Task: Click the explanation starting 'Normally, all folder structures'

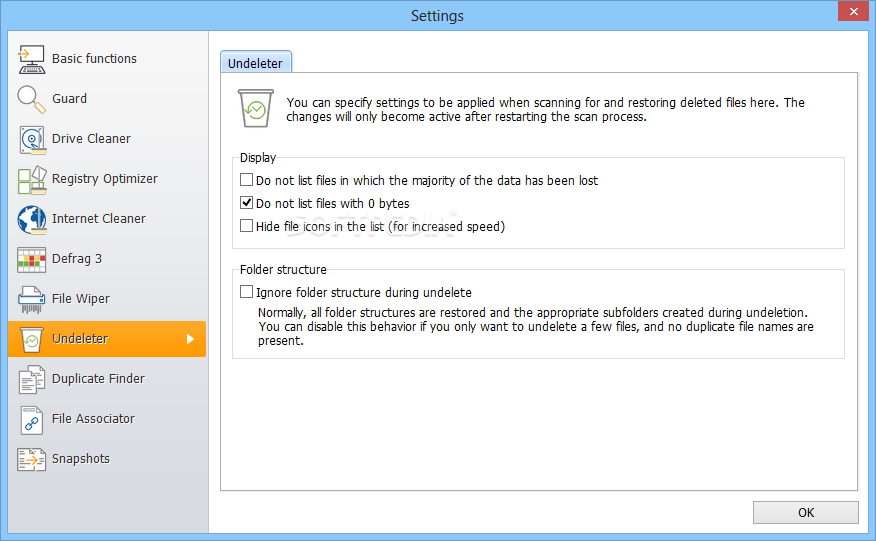Action: 535,326
